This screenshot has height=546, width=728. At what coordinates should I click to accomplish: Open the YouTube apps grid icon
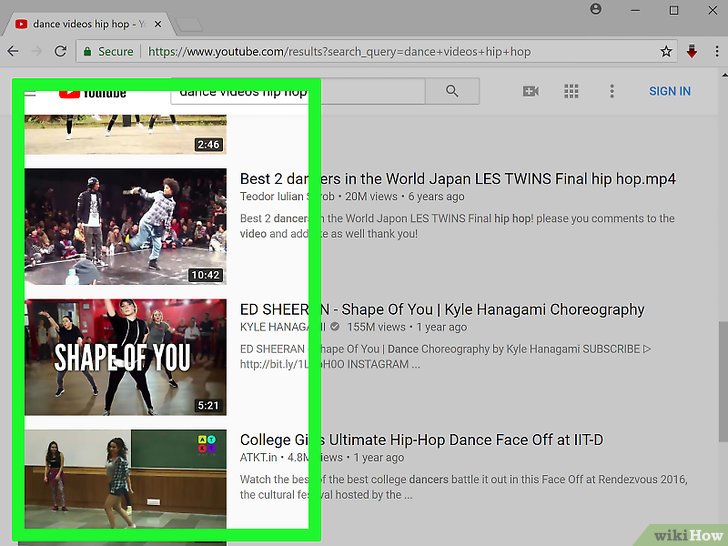point(571,91)
